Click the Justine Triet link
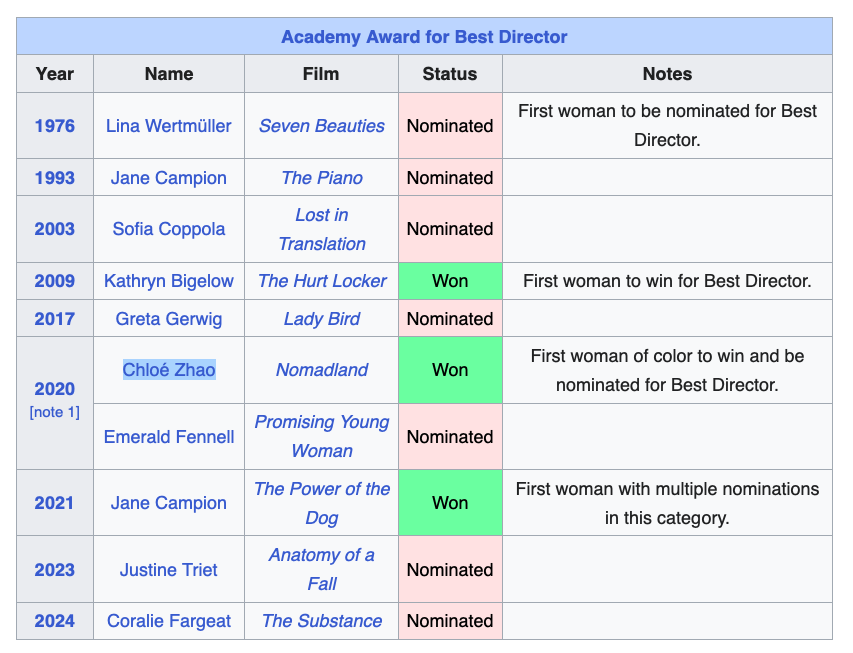The width and height of the screenshot is (853, 653). (x=168, y=570)
